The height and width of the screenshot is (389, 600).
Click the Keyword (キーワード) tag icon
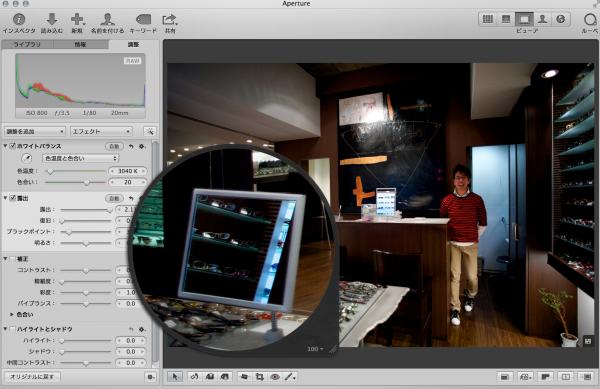[x=143, y=19]
